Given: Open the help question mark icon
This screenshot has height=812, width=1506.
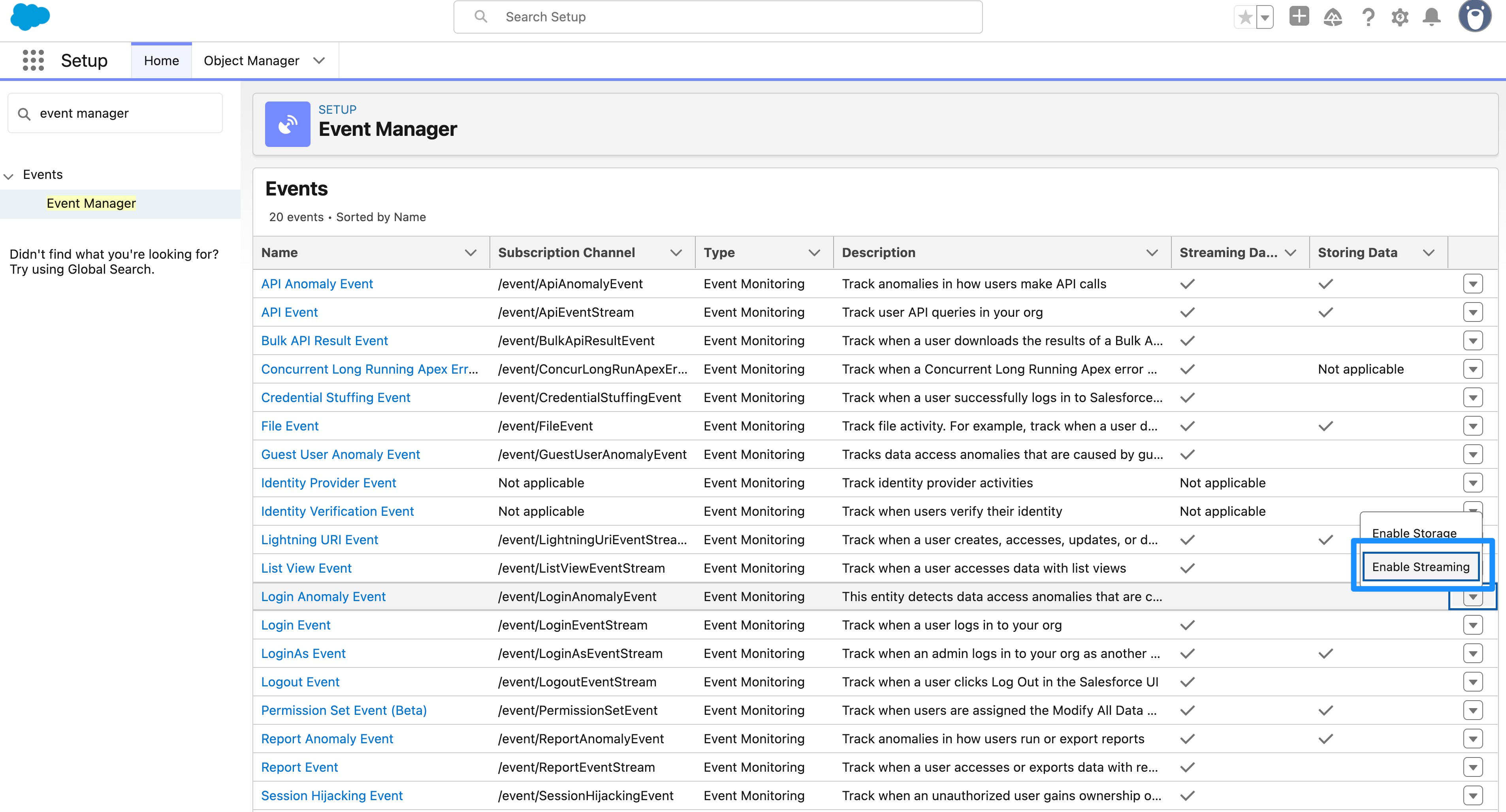Looking at the screenshot, I should pyautogui.click(x=1367, y=17).
